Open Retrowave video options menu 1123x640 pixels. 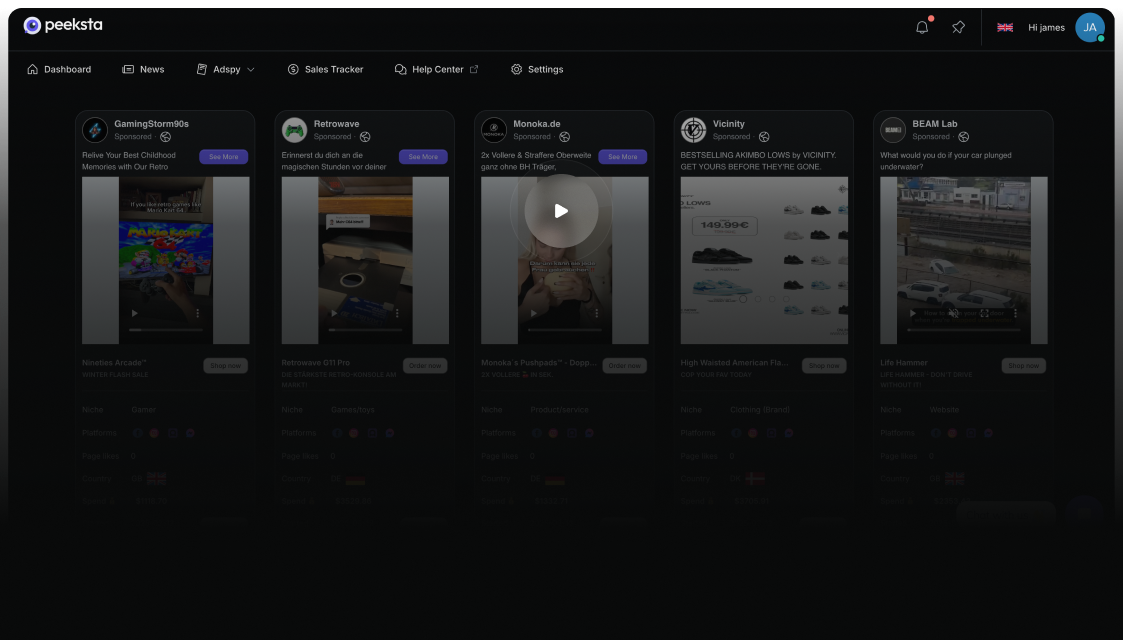pyautogui.click(x=397, y=314)
